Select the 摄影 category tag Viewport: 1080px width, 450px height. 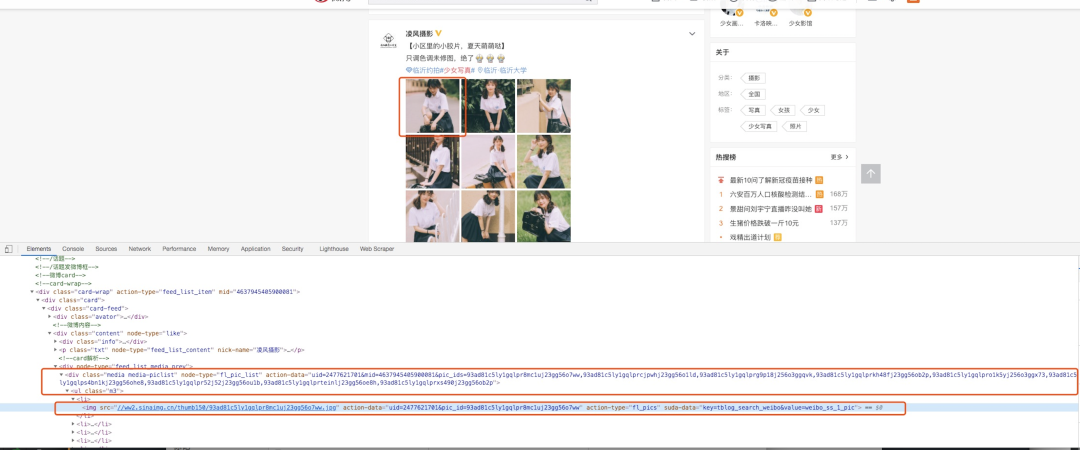click(x=754, y=78)
